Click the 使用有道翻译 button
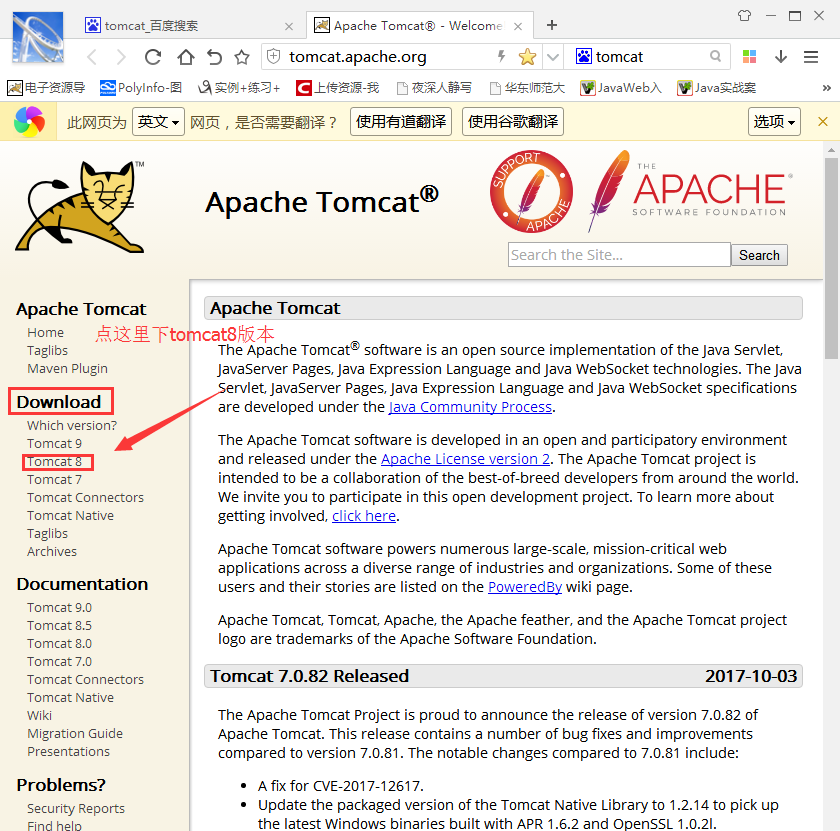This screenshot has width=840, height=831. (401, 122)
